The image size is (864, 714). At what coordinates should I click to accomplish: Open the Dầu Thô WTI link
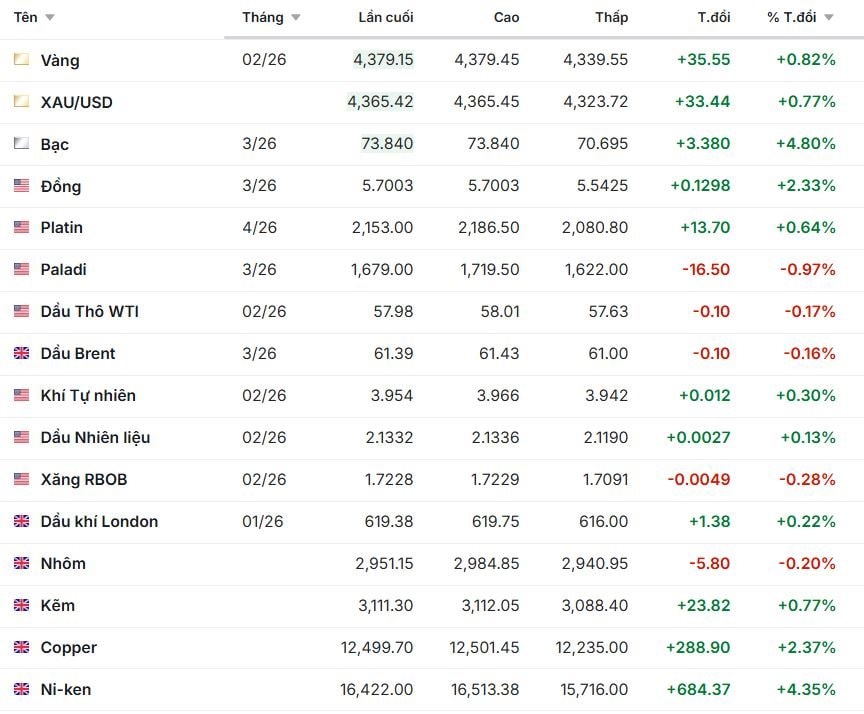[89, 312]
